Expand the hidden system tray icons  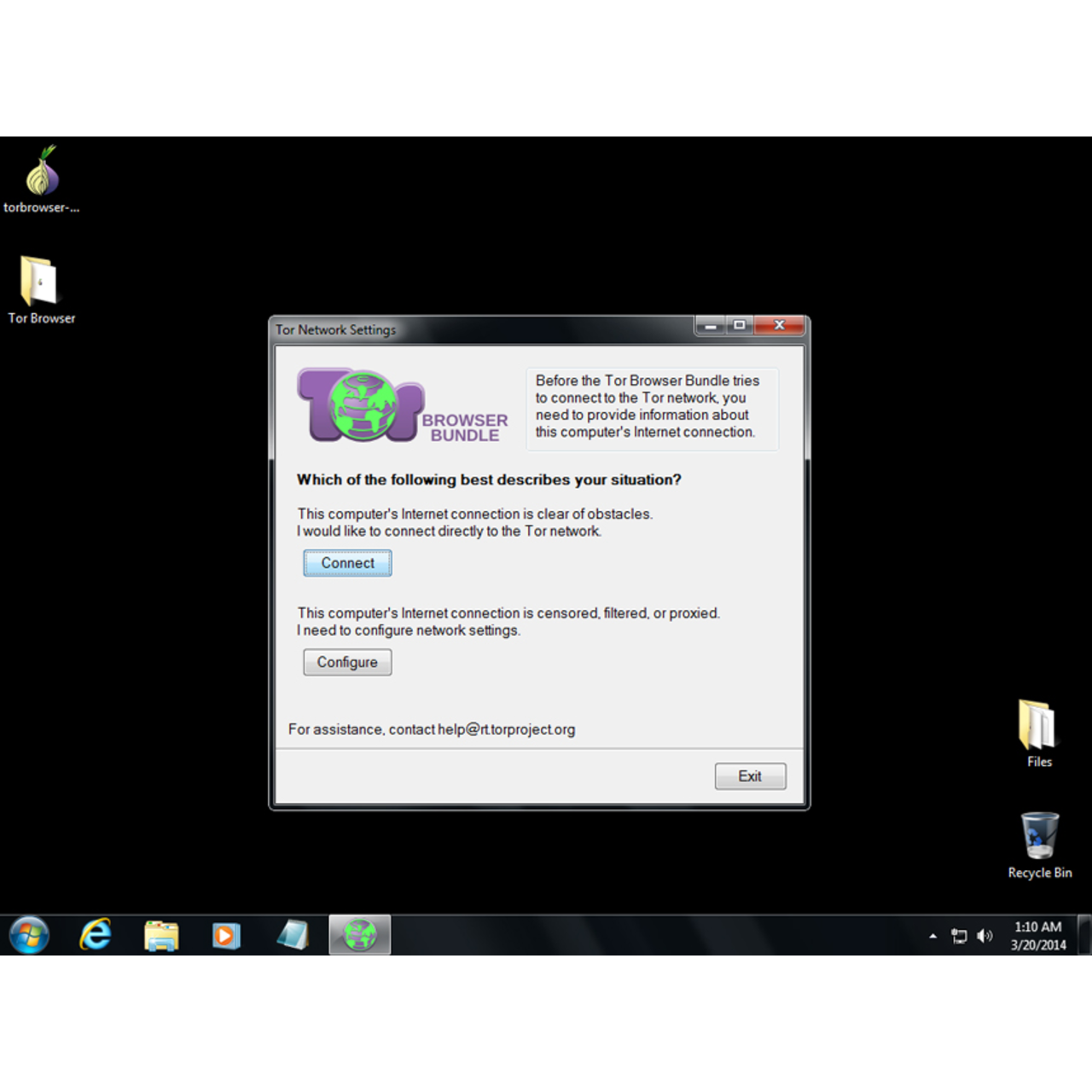(x=932, y=936)
